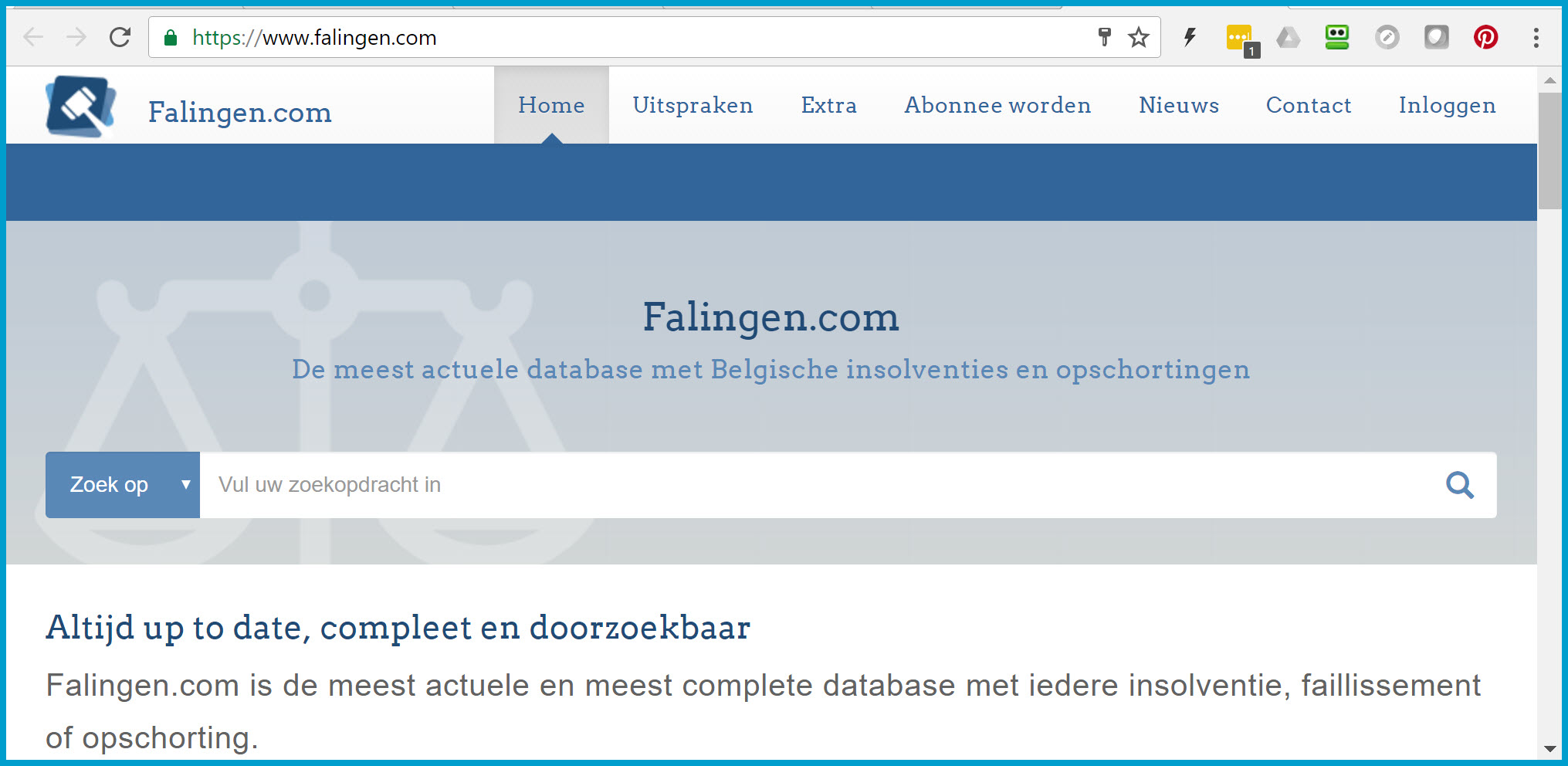Click the scrollbar up arrow

[x=1549, y=80]
